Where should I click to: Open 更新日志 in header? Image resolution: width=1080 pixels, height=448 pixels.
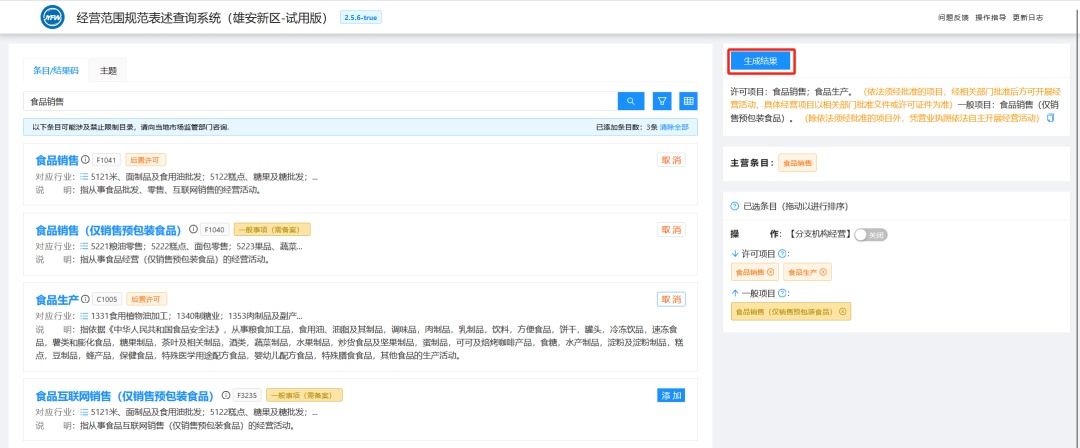click(x=1028, y=18)
